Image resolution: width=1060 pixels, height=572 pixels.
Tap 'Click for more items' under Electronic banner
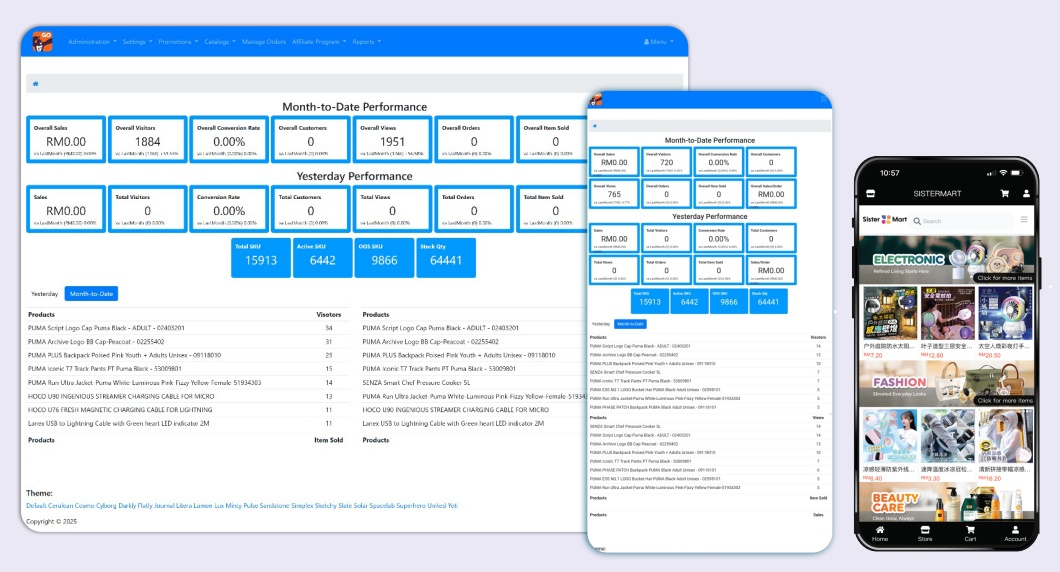pos(1005,278)
